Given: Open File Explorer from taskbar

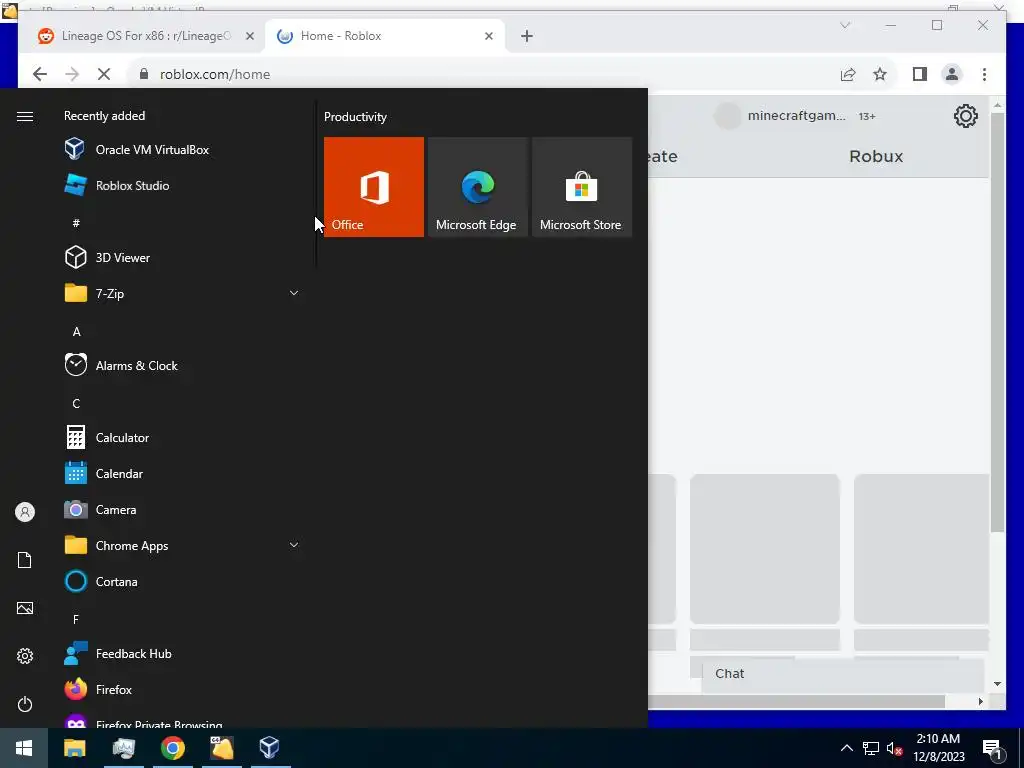Looking at the screenshot, I should [x=74, y=748].
